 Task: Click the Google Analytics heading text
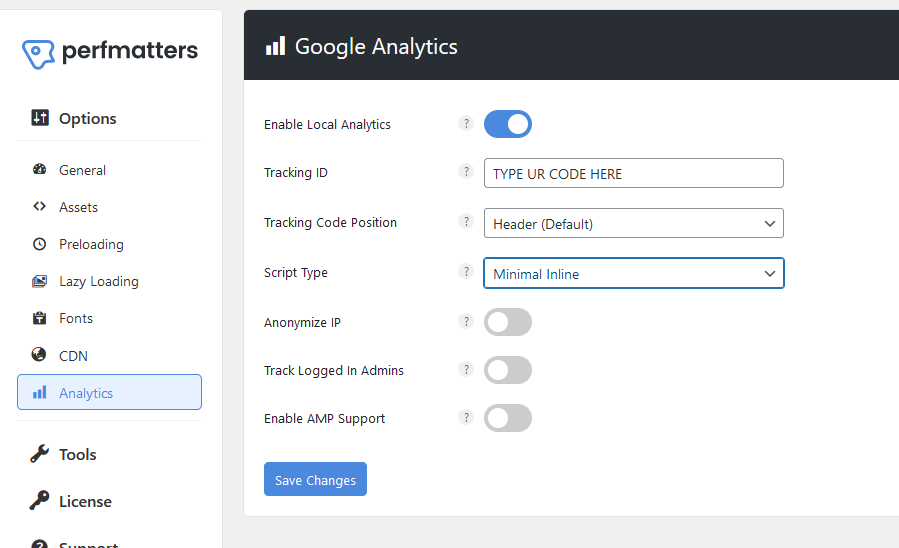pyautogui.click(x=376, y=46)
